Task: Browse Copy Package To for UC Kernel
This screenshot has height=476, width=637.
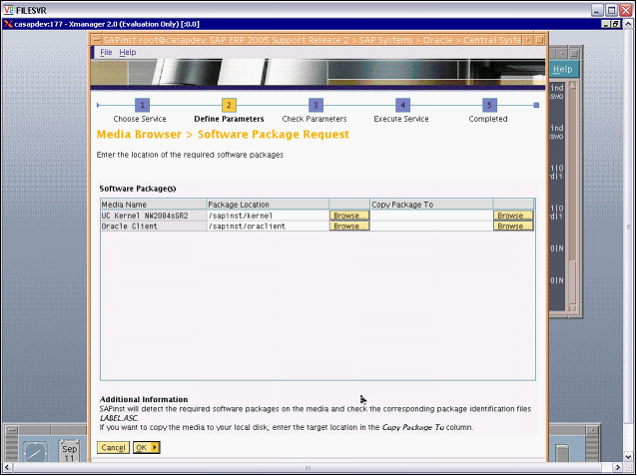Action: 513,215
